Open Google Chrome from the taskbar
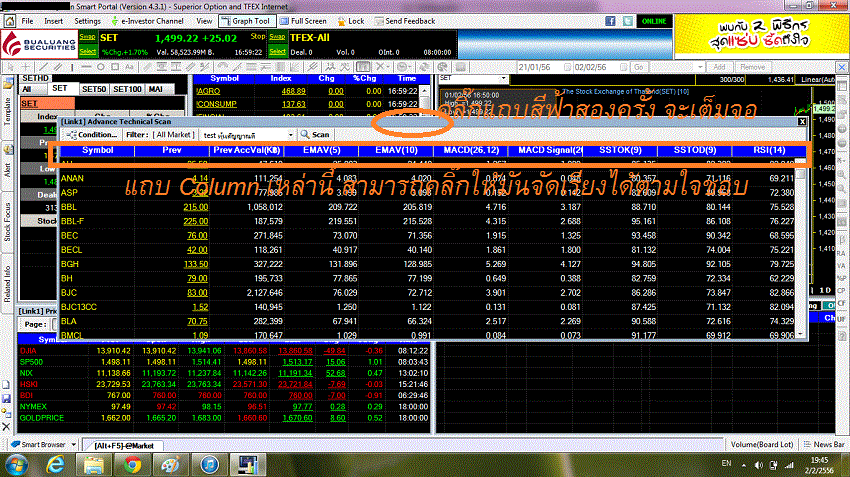Viewport: 850px width, 477px height. coord(132,465)
